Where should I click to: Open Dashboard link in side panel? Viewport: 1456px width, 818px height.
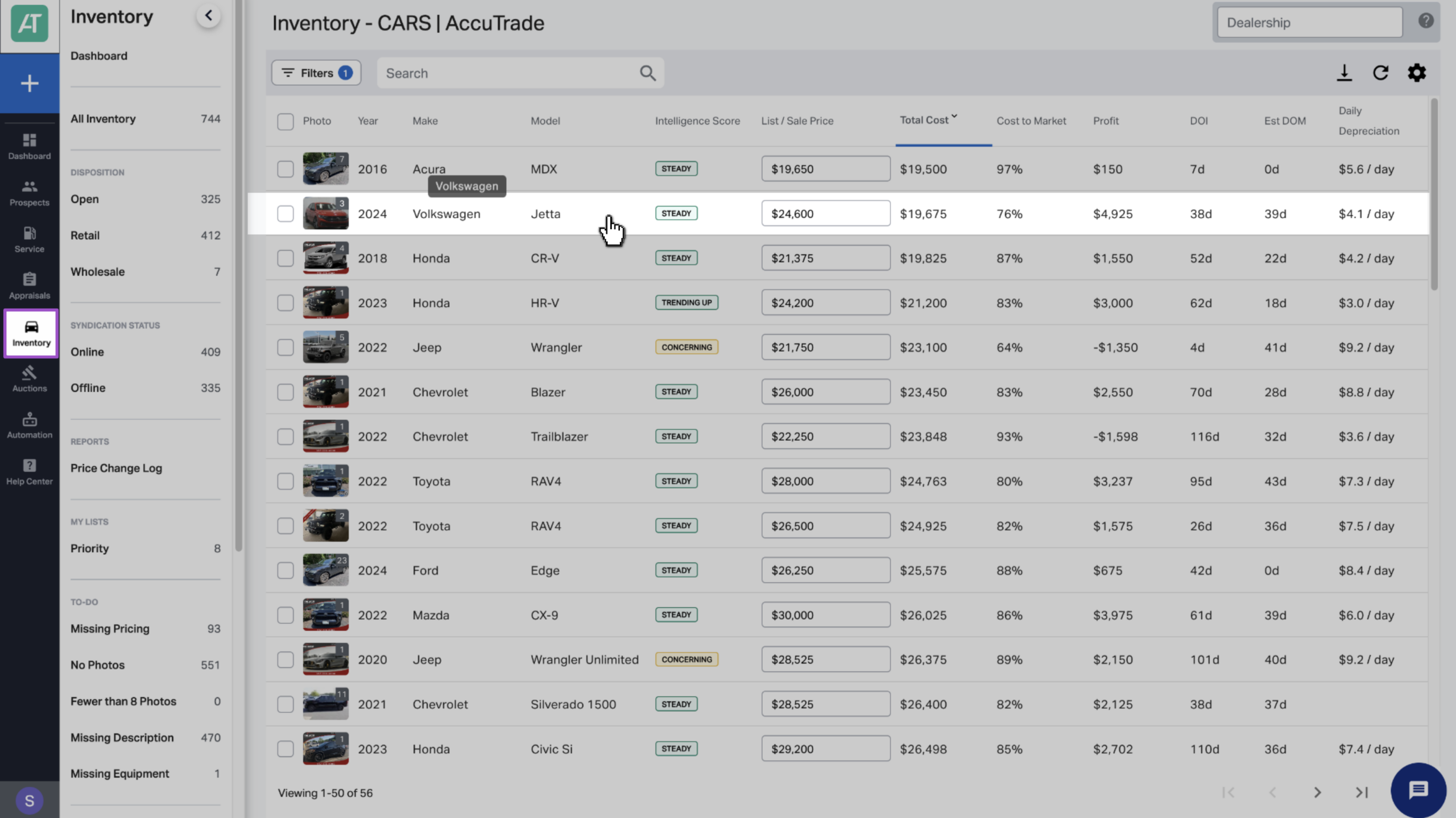99,56
